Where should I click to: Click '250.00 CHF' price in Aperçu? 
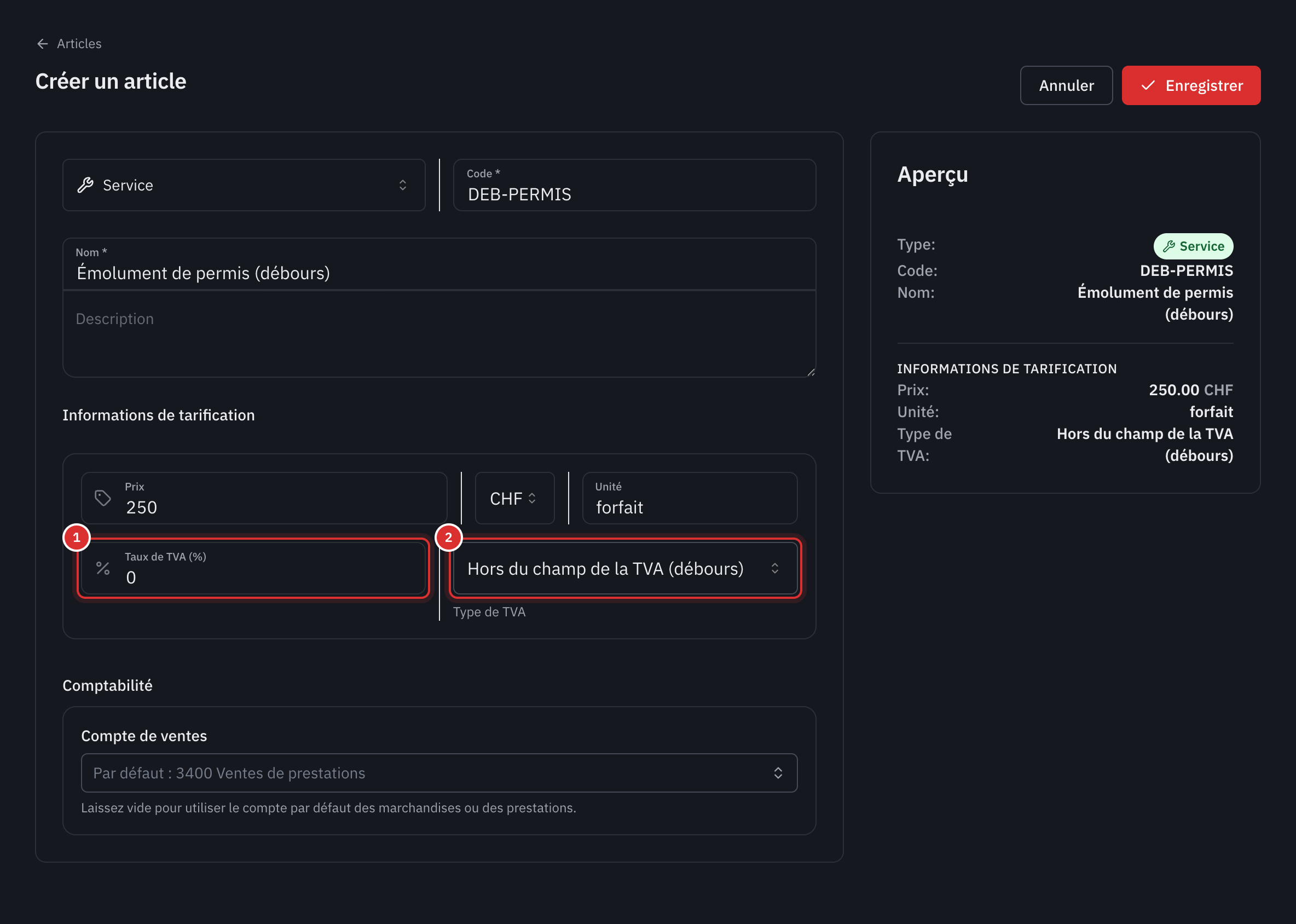(1191, 390)
